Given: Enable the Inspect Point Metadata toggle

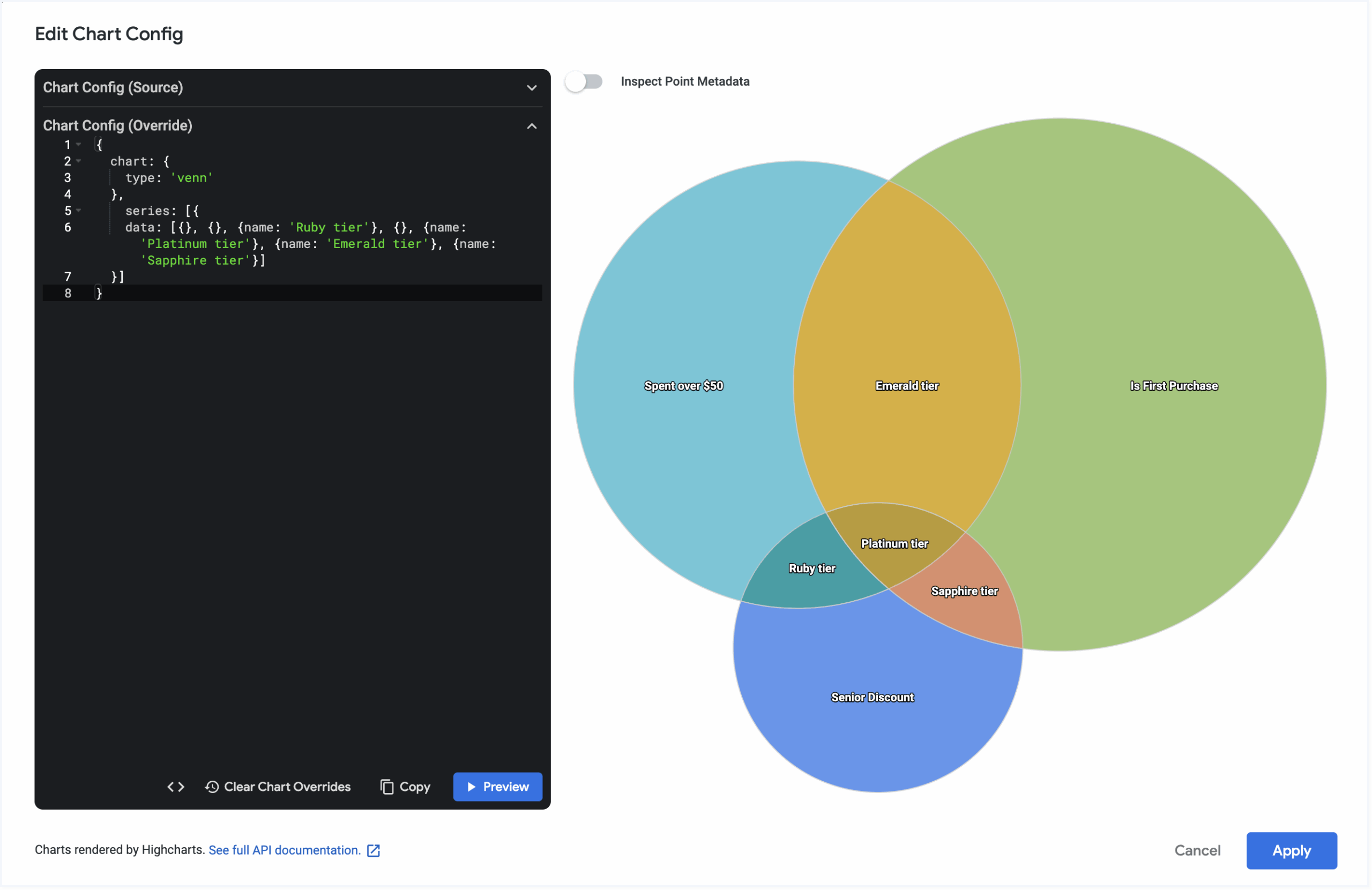Looking at the screenshot, I should point(584,82).
